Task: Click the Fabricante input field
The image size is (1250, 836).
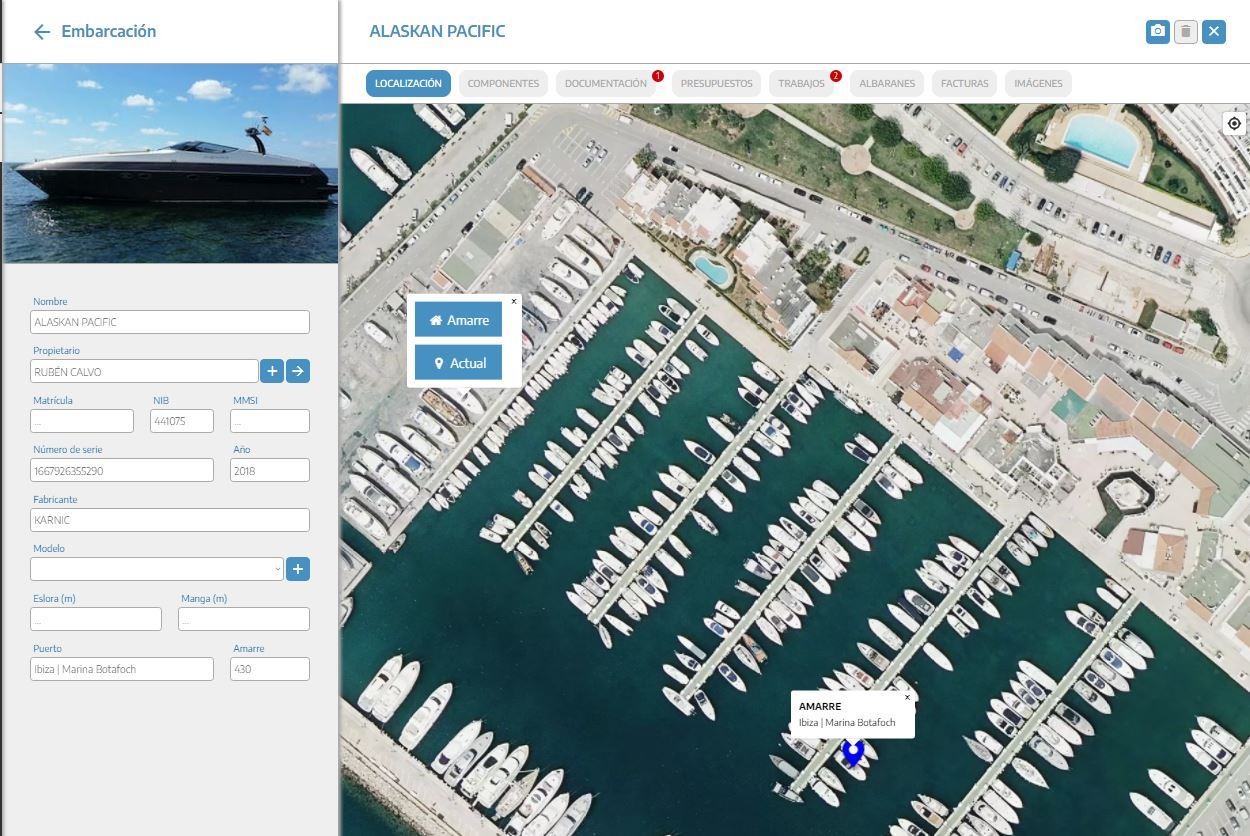Action: pyautogui.click(x=170, y=520)
